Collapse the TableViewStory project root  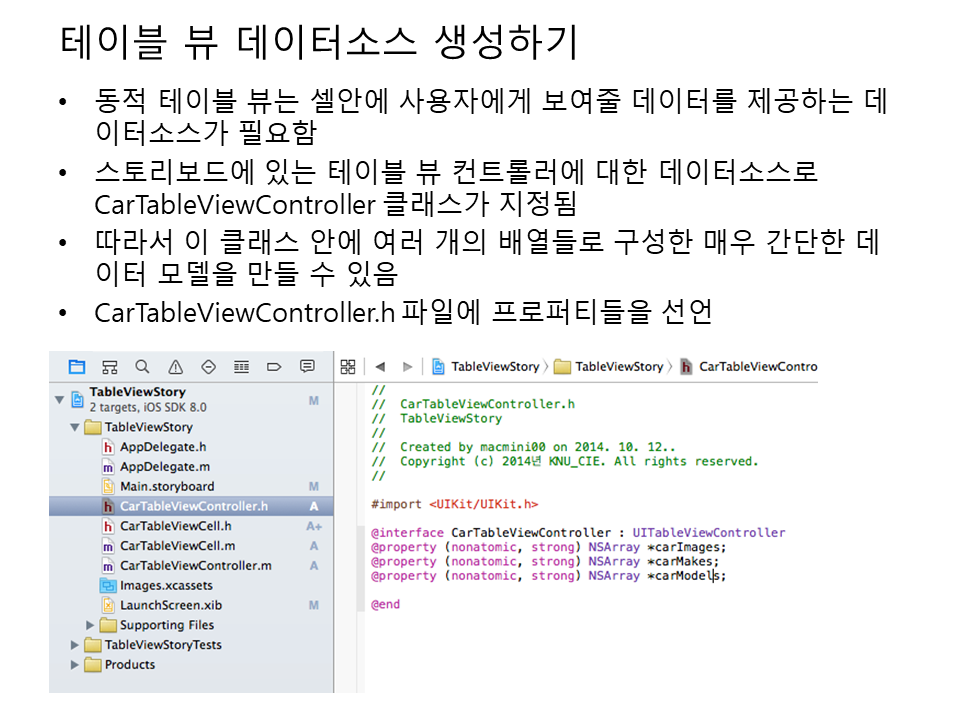point(59,399)
